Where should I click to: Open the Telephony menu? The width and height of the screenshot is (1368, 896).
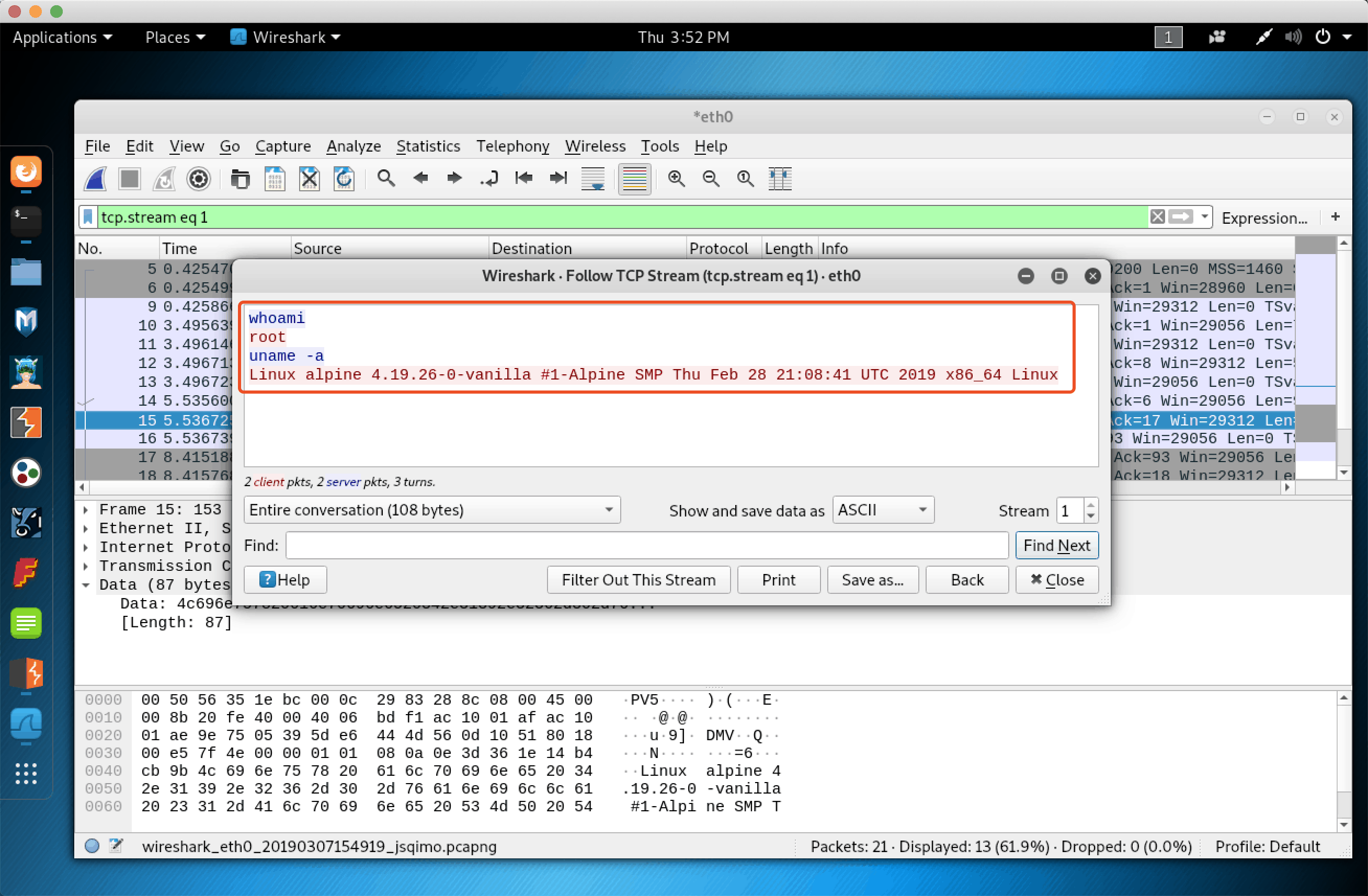tap(512, 146)
